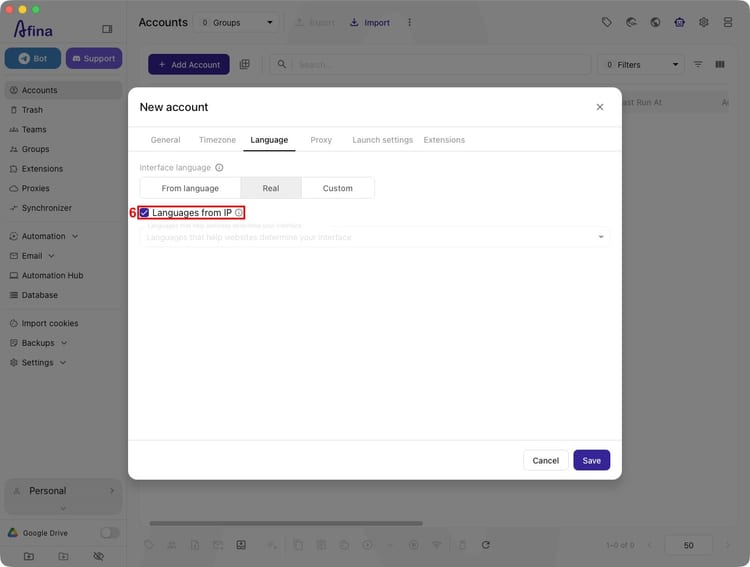Save the new account

(x=592, y=460)
